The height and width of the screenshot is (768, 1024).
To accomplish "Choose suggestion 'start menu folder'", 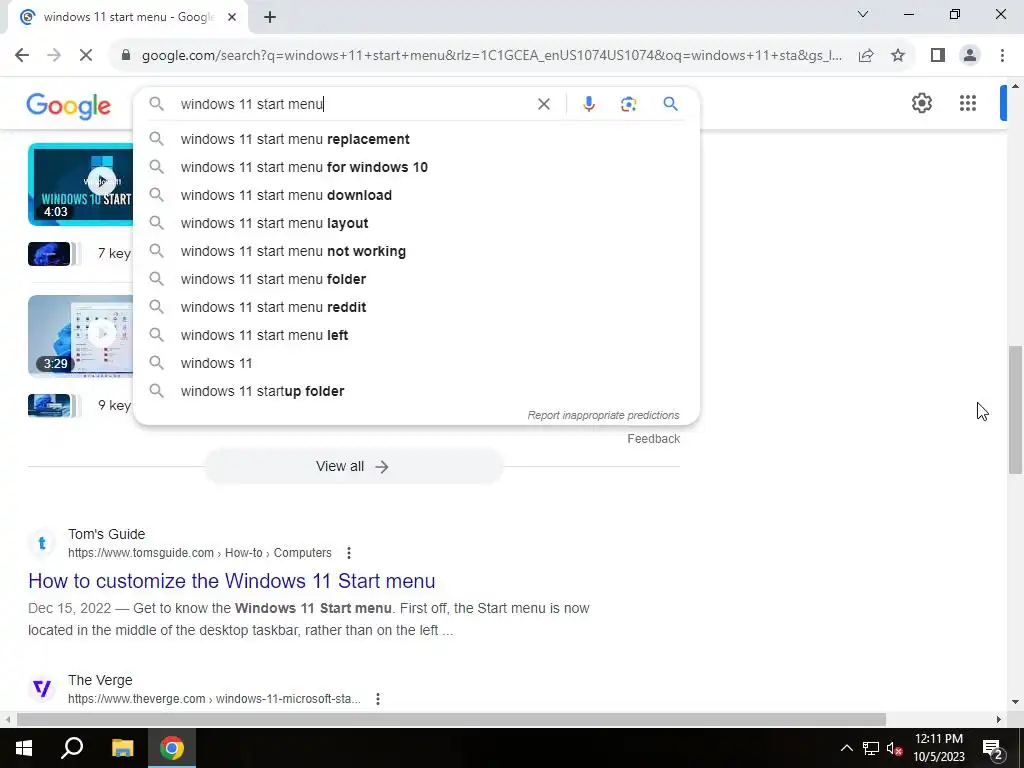I will click(417, 279).
